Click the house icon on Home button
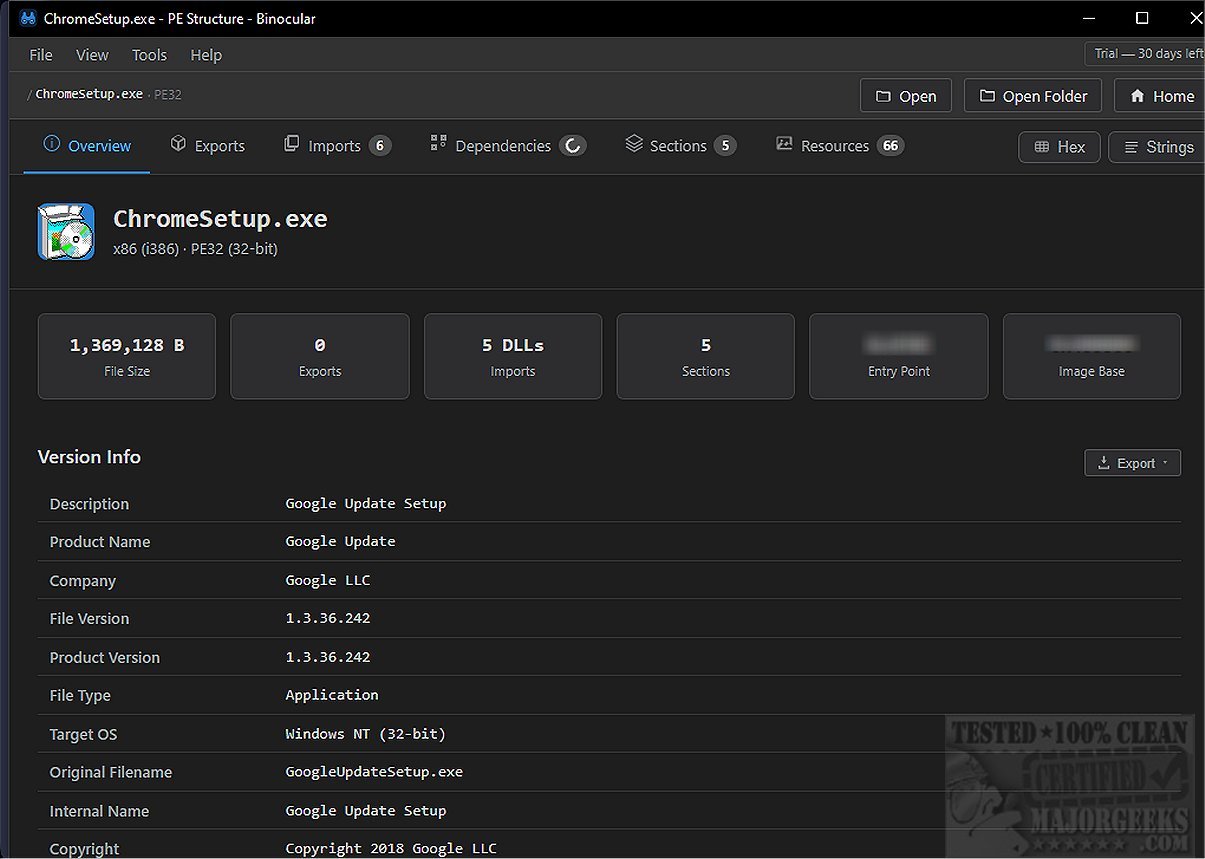 pos(1137,96)
